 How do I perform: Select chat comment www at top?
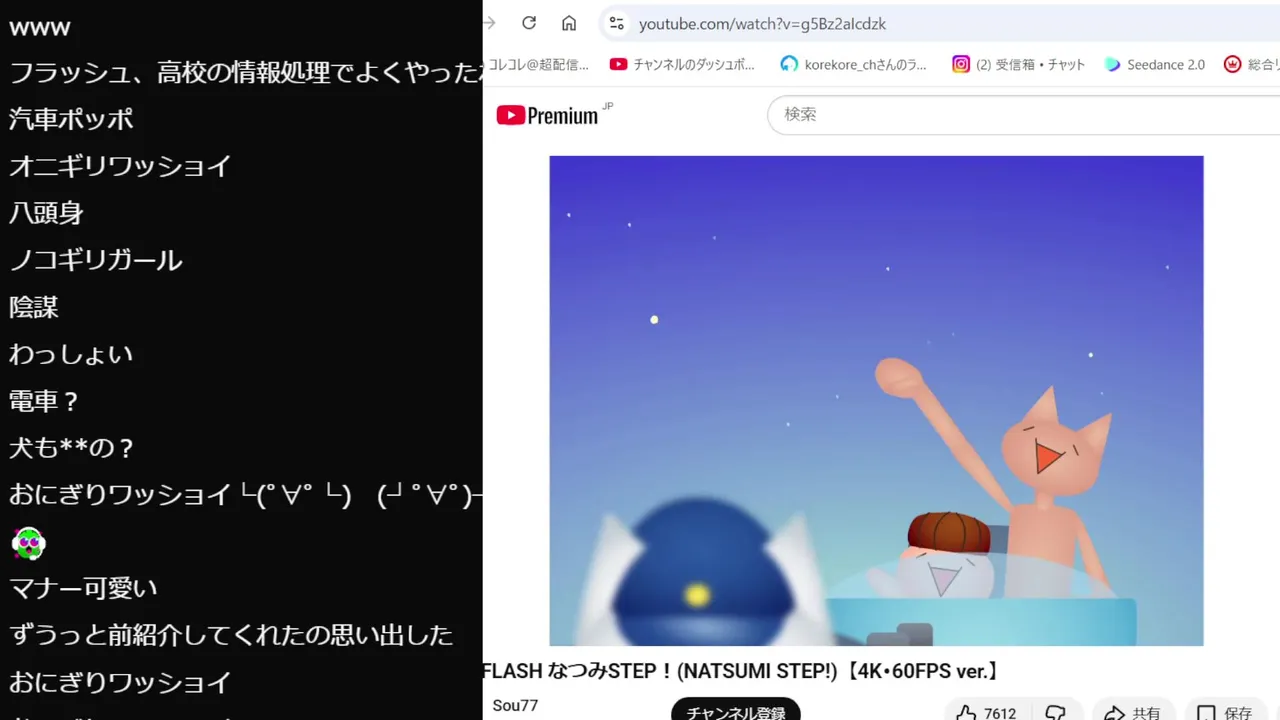point(40,28)
